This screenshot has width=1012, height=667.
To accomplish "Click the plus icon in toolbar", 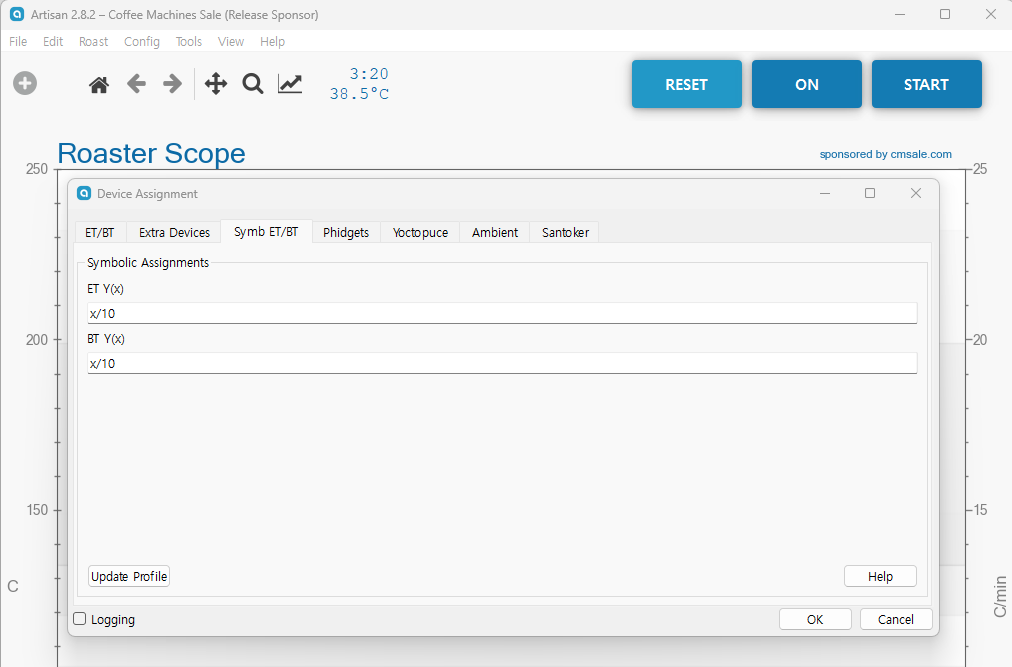I will (25, 84).
